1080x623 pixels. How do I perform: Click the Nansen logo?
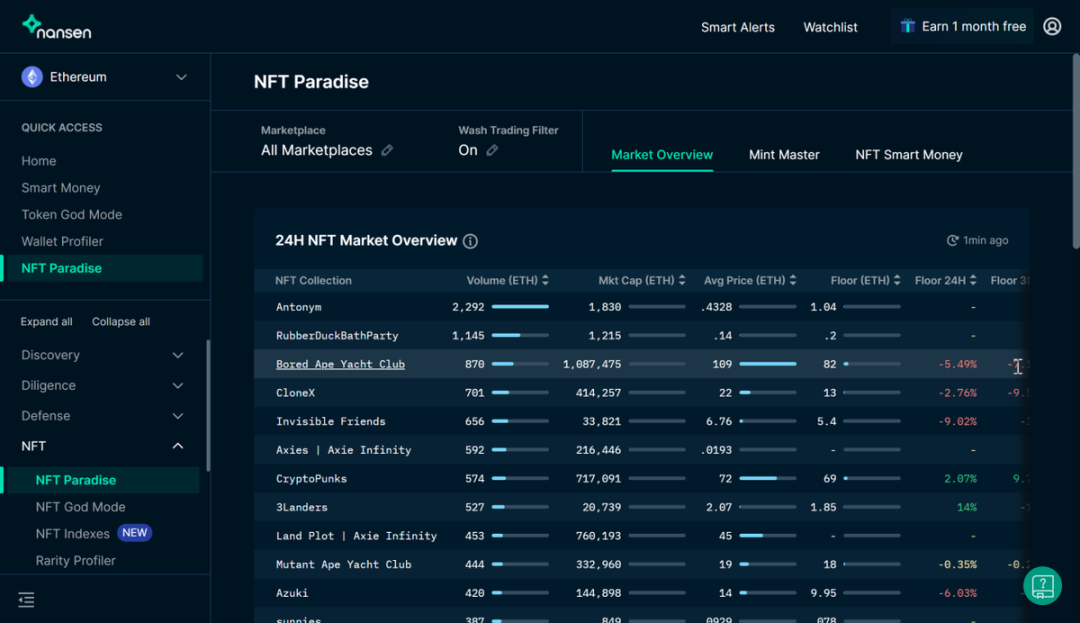[x=56, y=28]
